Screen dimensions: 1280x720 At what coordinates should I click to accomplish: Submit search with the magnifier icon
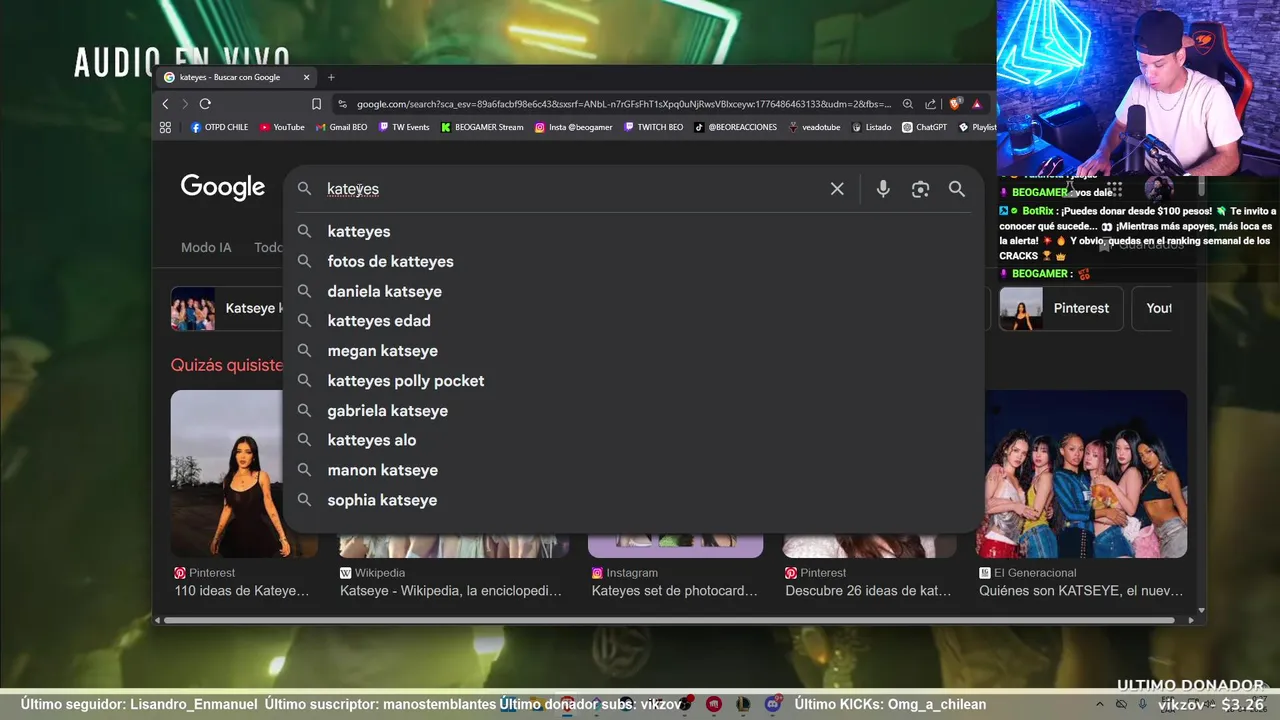[x=957, y=189]
